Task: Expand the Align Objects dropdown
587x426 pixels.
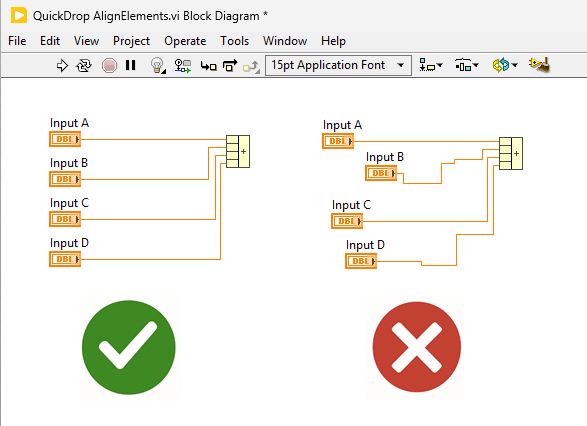Action: click(431, 65)
